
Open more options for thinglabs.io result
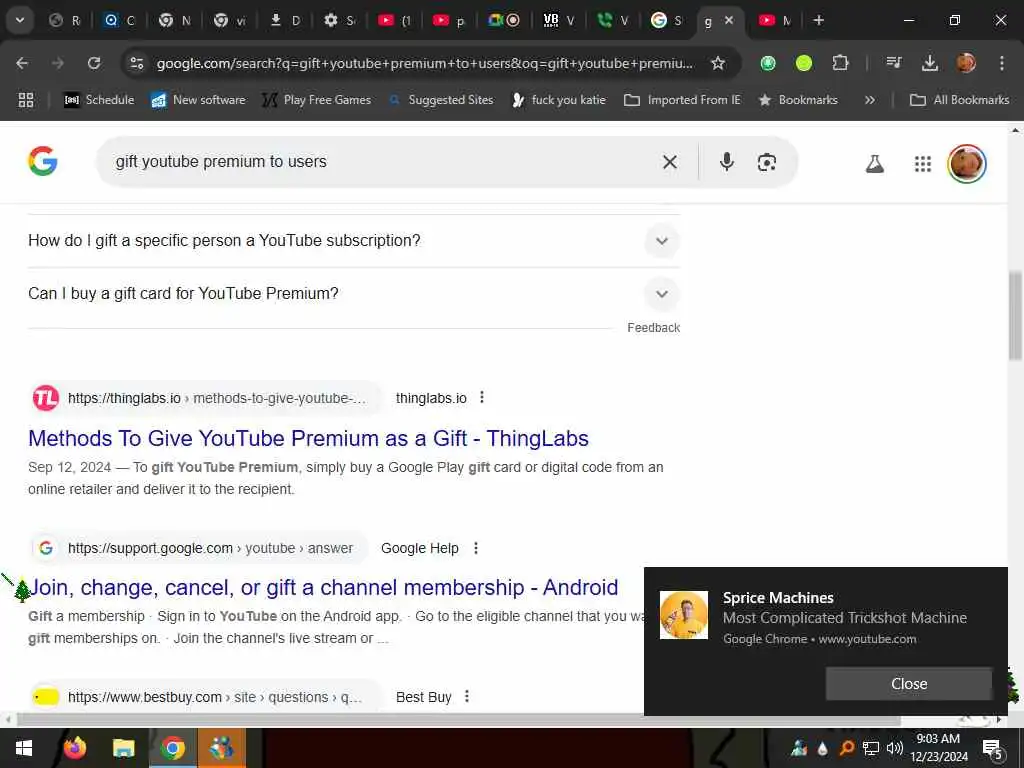point(482,398)
